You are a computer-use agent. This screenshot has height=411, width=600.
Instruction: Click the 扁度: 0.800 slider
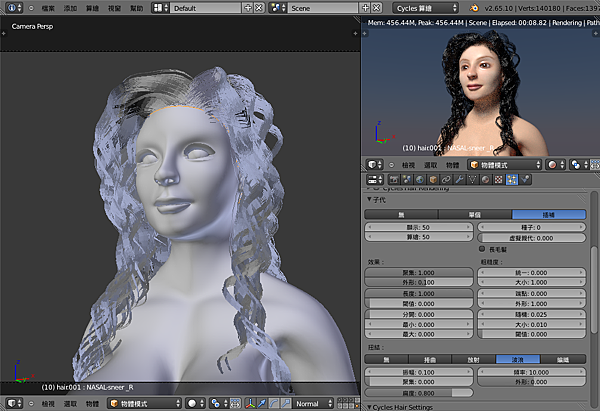419,393
